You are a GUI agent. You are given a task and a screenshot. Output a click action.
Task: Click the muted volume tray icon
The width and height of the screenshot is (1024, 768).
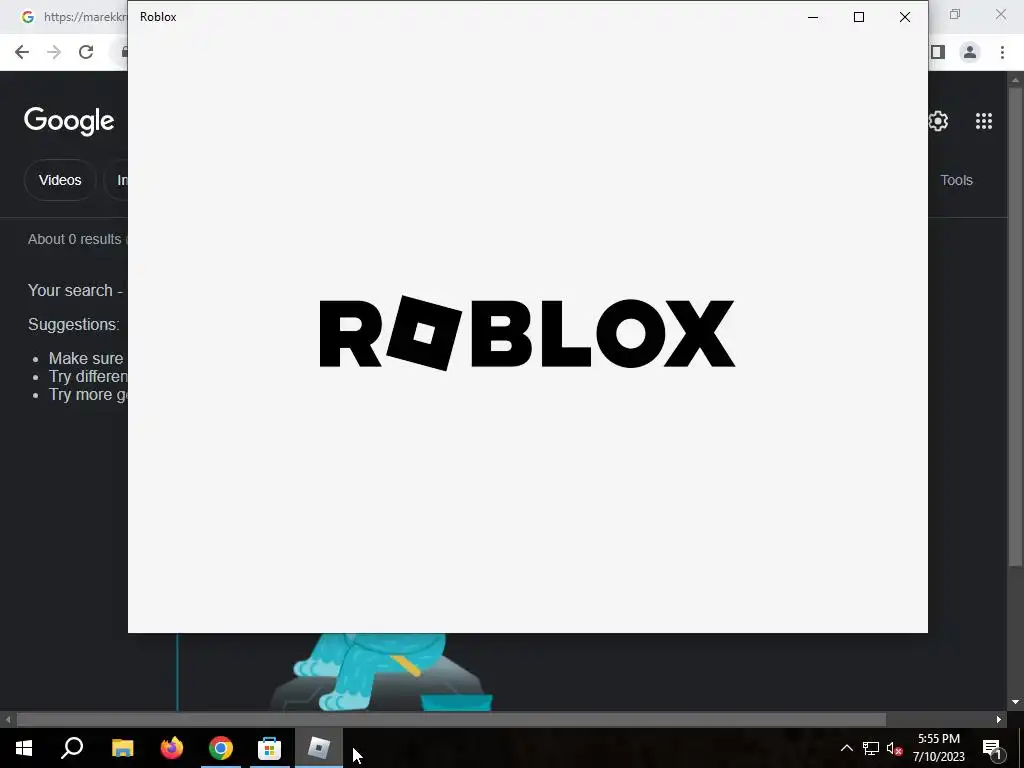[894, 748]
